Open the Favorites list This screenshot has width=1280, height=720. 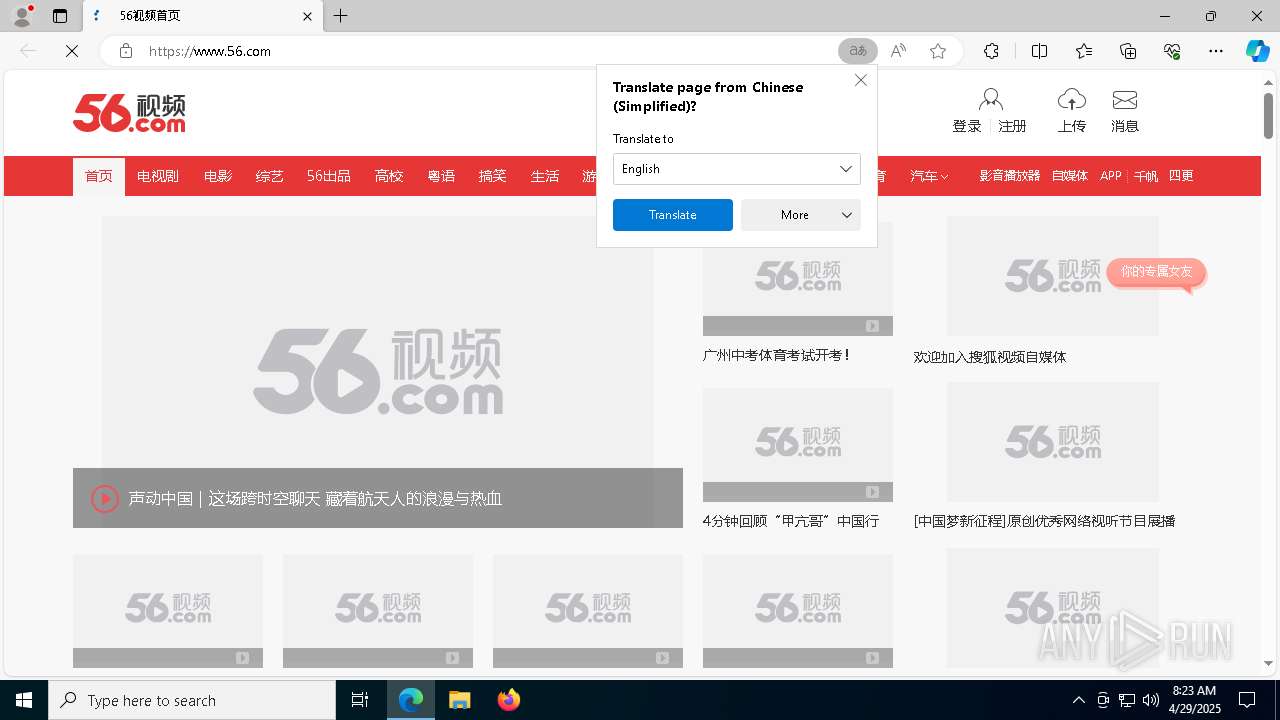pyautogui.click(x=1084, y=51)
